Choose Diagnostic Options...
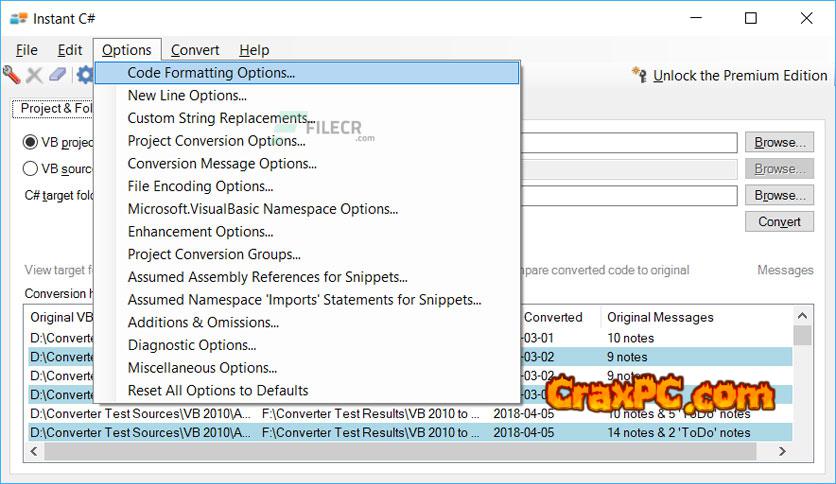Image resolution: width=836 pixels, height=484 pixels. click(x=307, y=345)
